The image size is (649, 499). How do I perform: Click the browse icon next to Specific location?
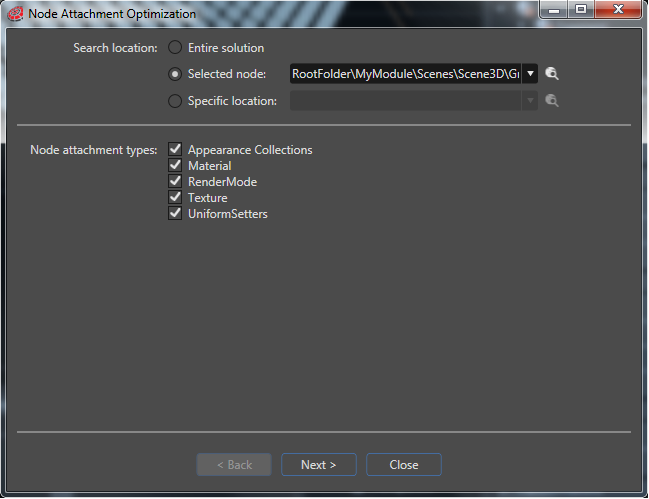(552, 101)
